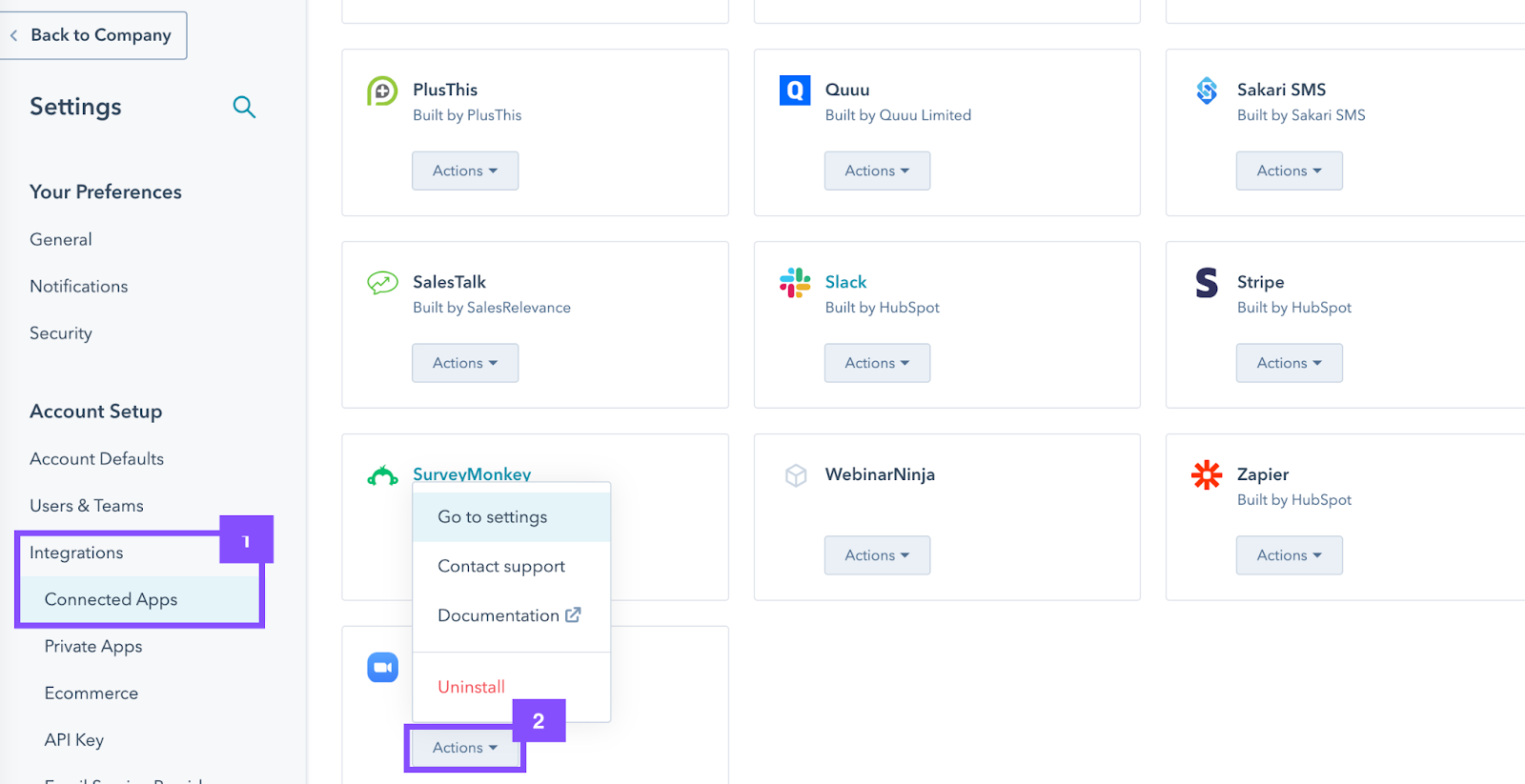Click the Zoom camera app logo
The width and height of the screenshot is (1525, 784).
382,668
